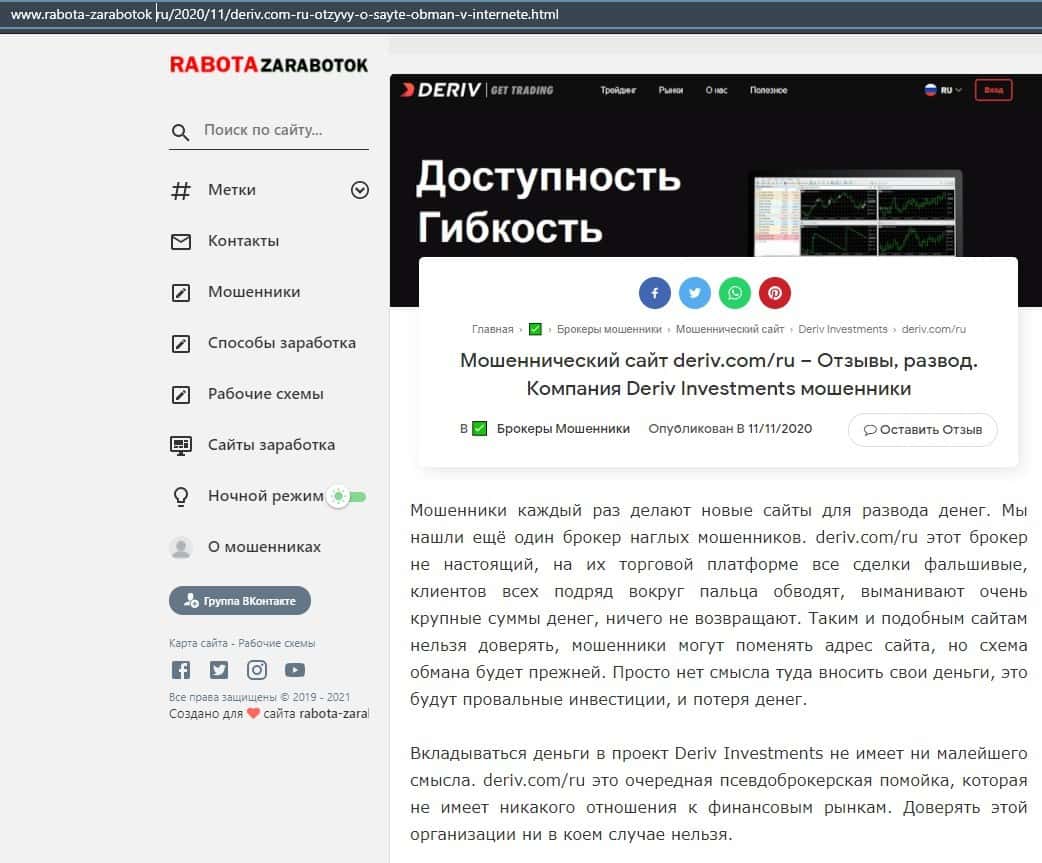The width and height of the screenshot is (1042, 863).
Task: Open the Карта сайта footer link
Action: pos(198,643)
